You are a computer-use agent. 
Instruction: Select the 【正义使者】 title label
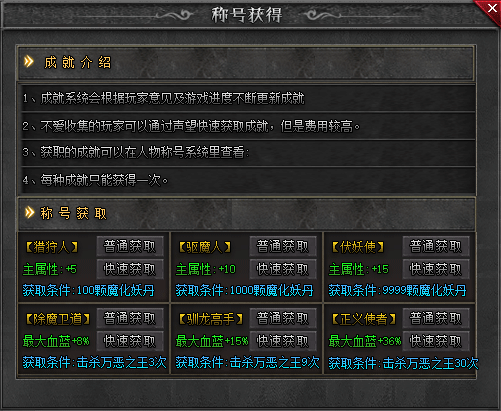point(364,319)
